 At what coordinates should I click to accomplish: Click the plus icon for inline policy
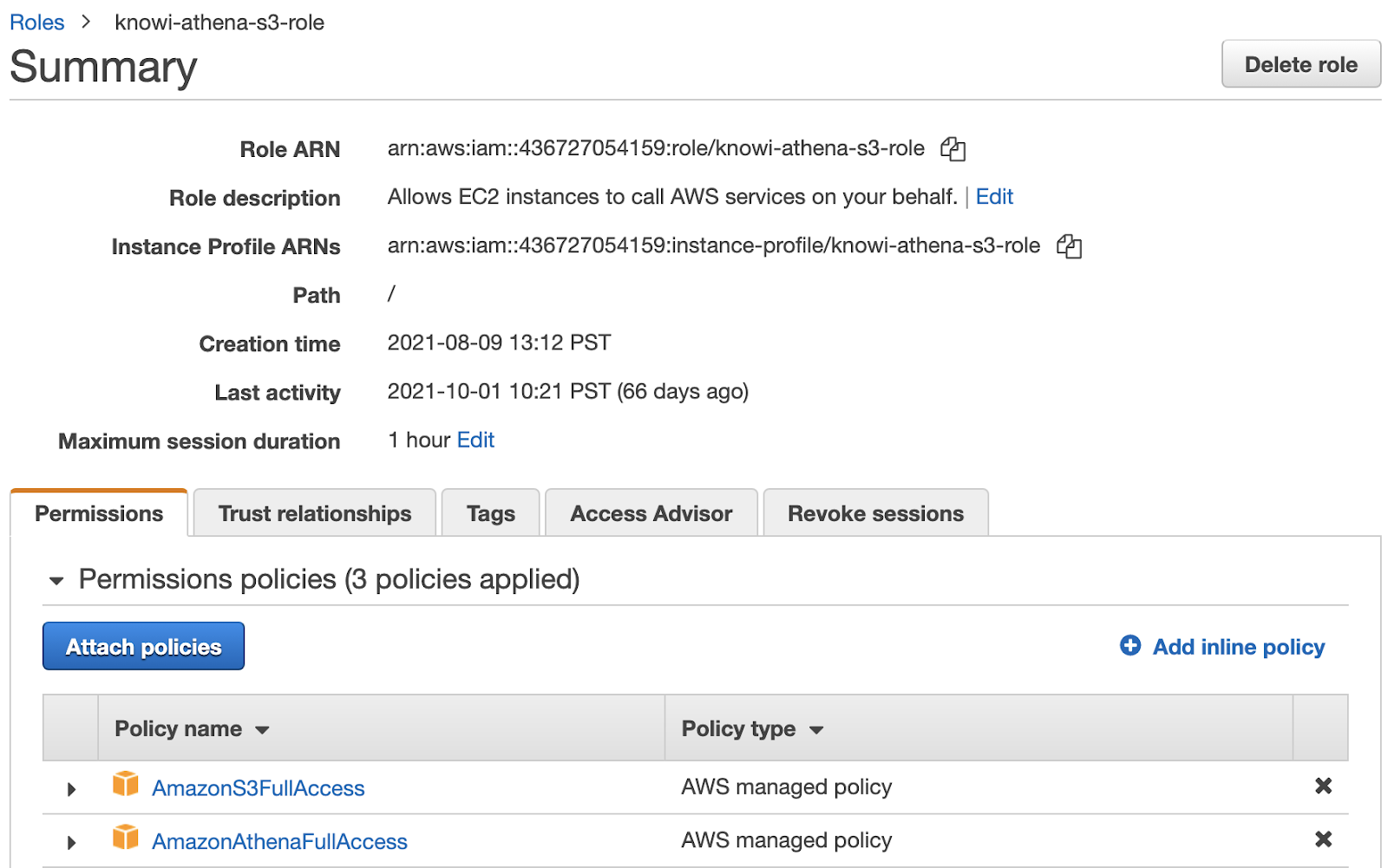[1130, 646]
